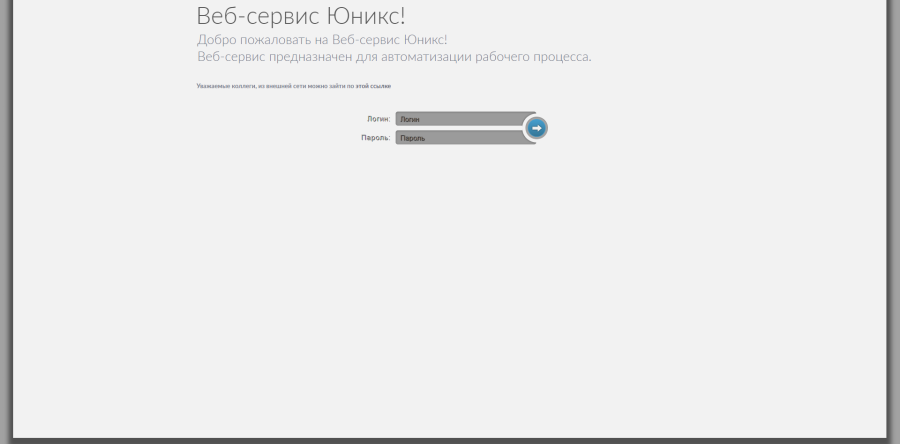This screenshot has width=900, height=444.
Task: Click the text about автоматизации рабочего процесса
Action: point(394,57)
